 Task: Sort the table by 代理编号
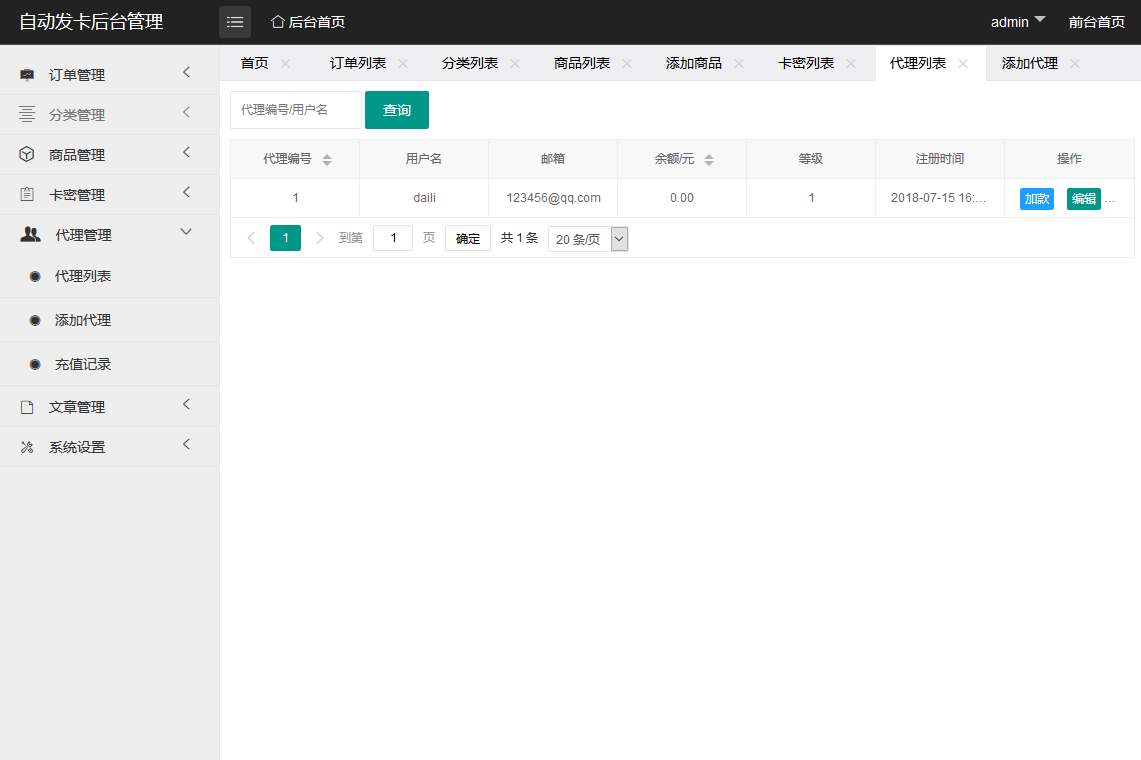click(x=327, y=159)
